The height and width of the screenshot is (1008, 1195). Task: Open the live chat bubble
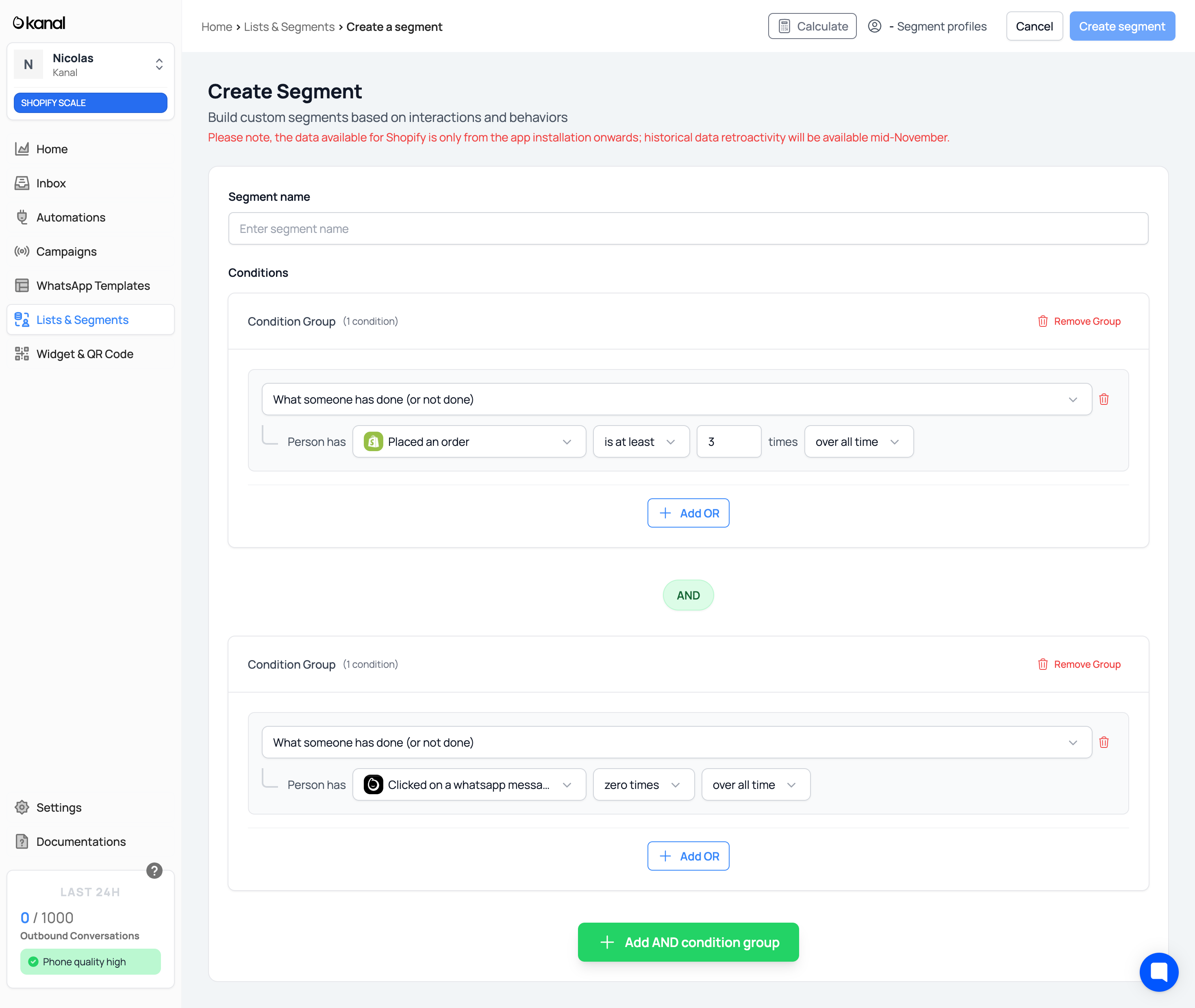point(1158,971)
